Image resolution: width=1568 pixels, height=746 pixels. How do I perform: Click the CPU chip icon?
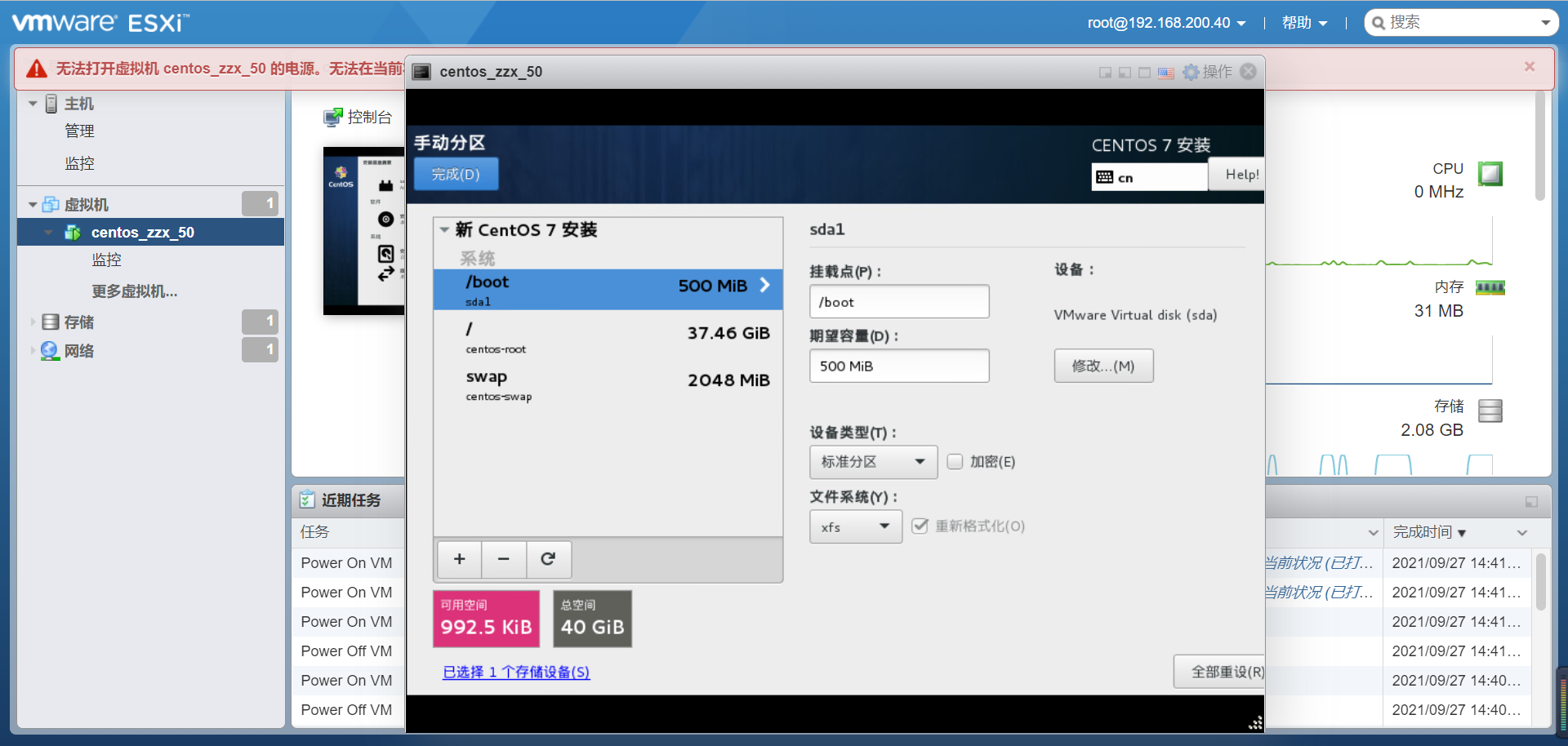(x=1490, y=174)
